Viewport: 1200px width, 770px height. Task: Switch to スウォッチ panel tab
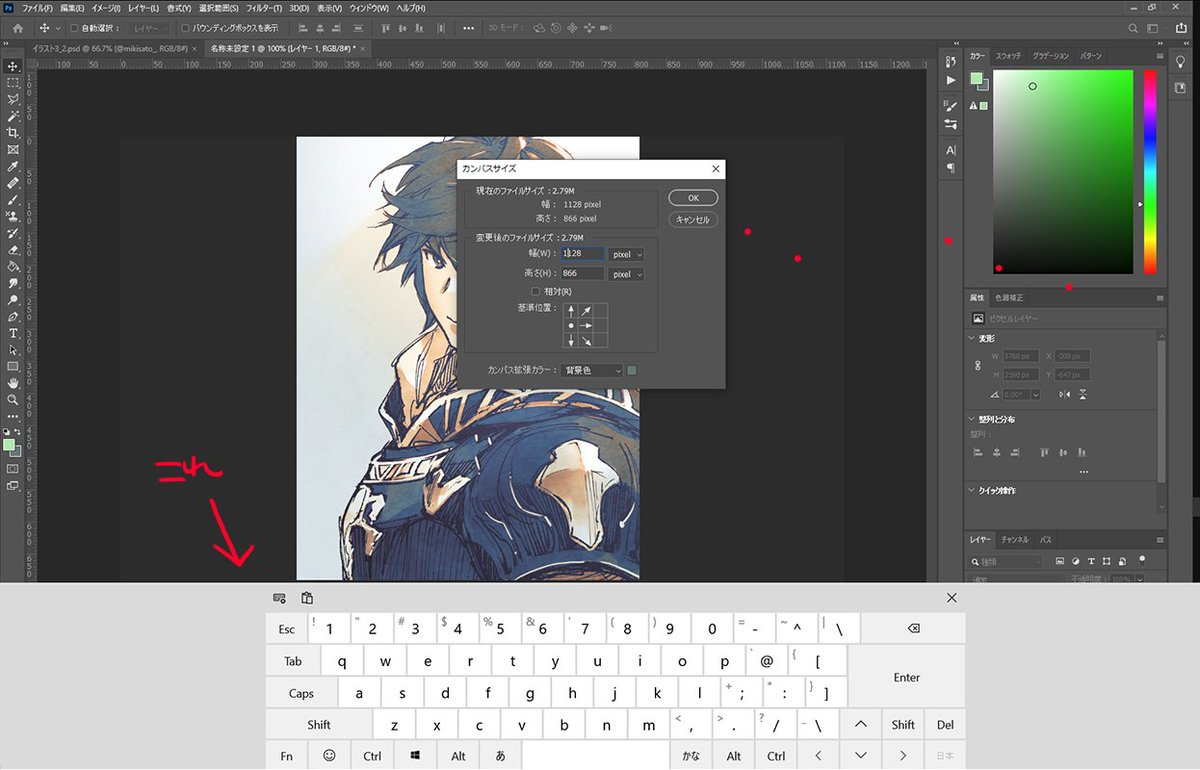pos(1008,56)
